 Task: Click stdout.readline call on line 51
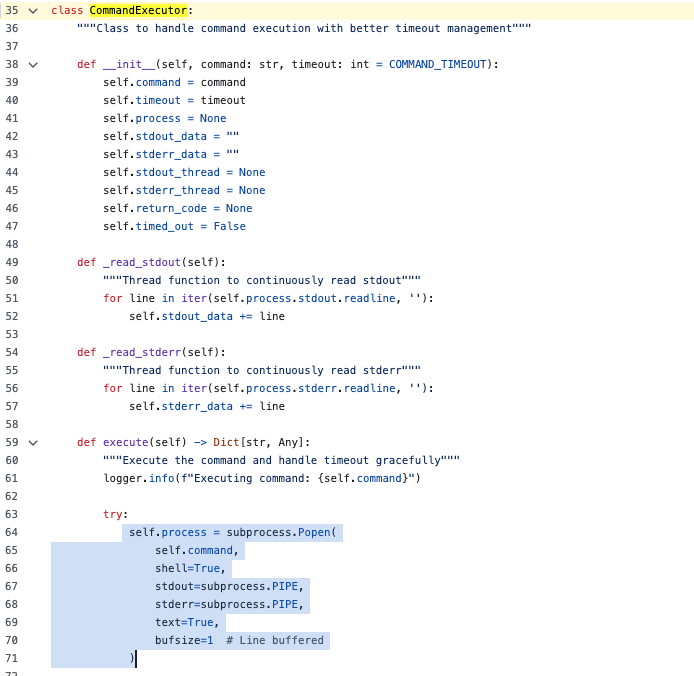[x=347, y=298]
